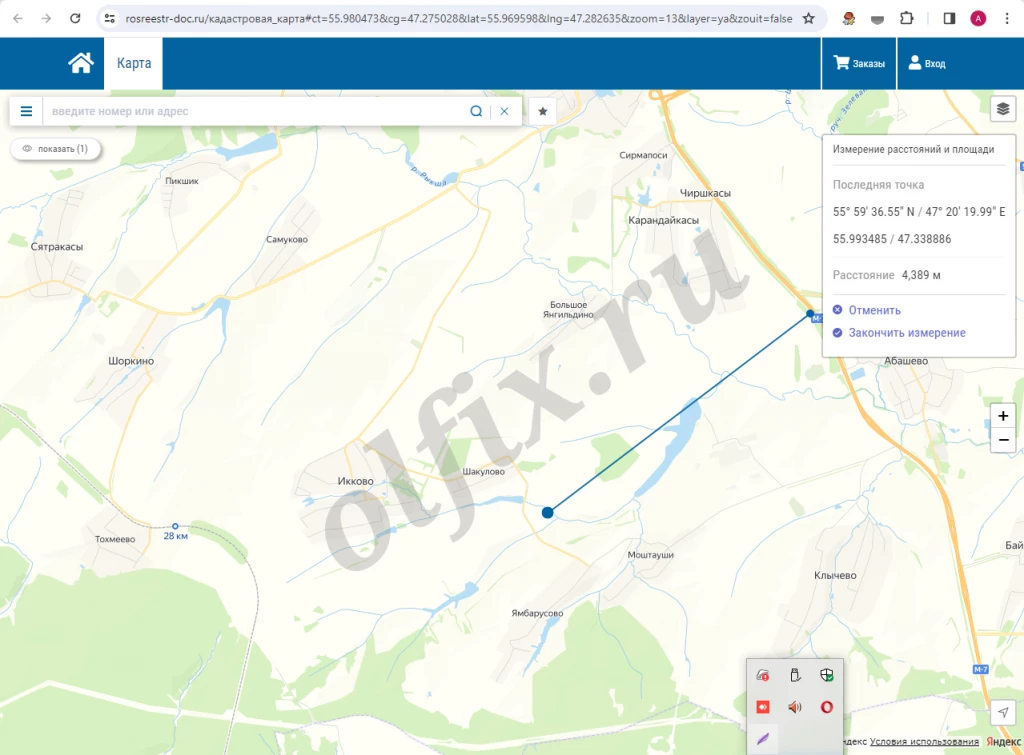
Task: Expand the map layers selector
Action: [x=1003, y=108]
